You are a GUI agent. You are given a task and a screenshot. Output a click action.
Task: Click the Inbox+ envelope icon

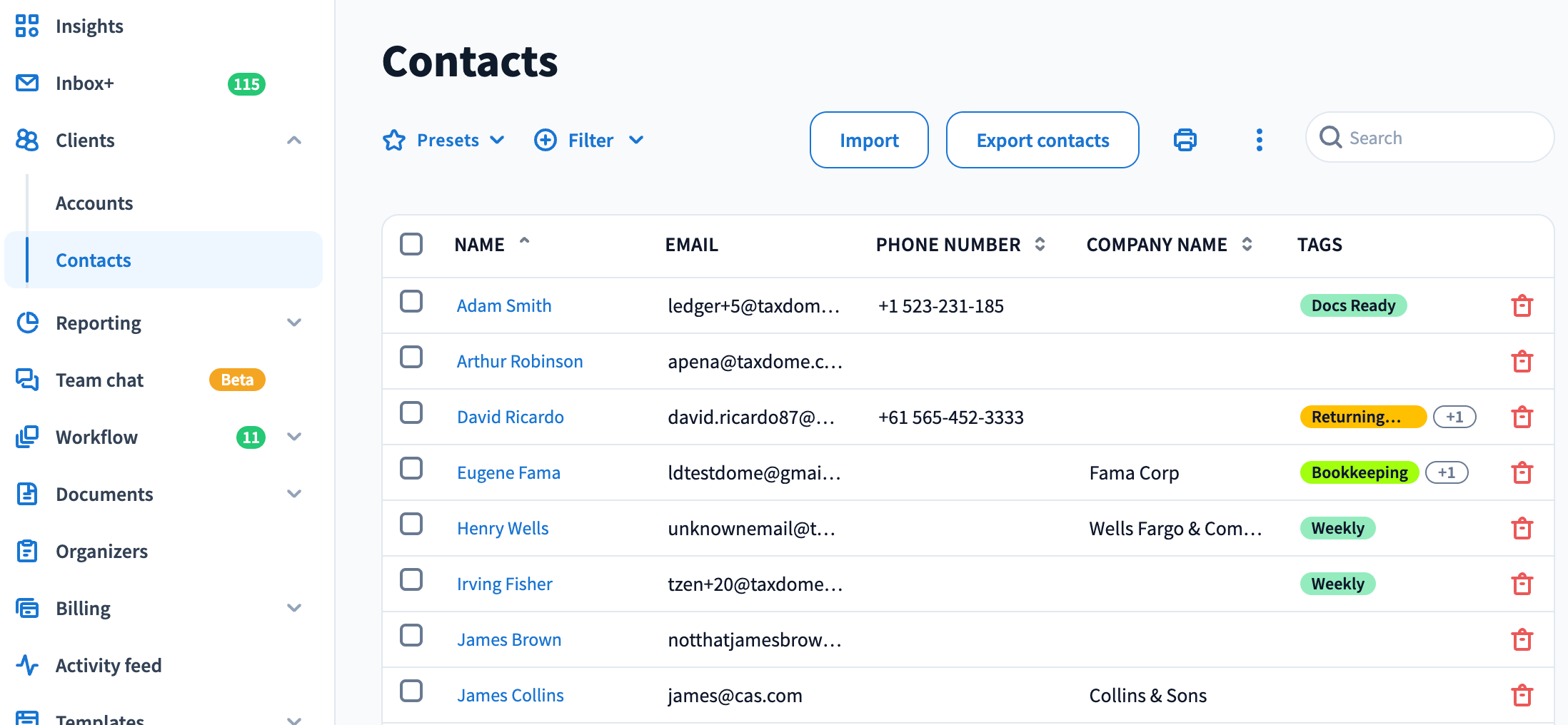[27, 83]
